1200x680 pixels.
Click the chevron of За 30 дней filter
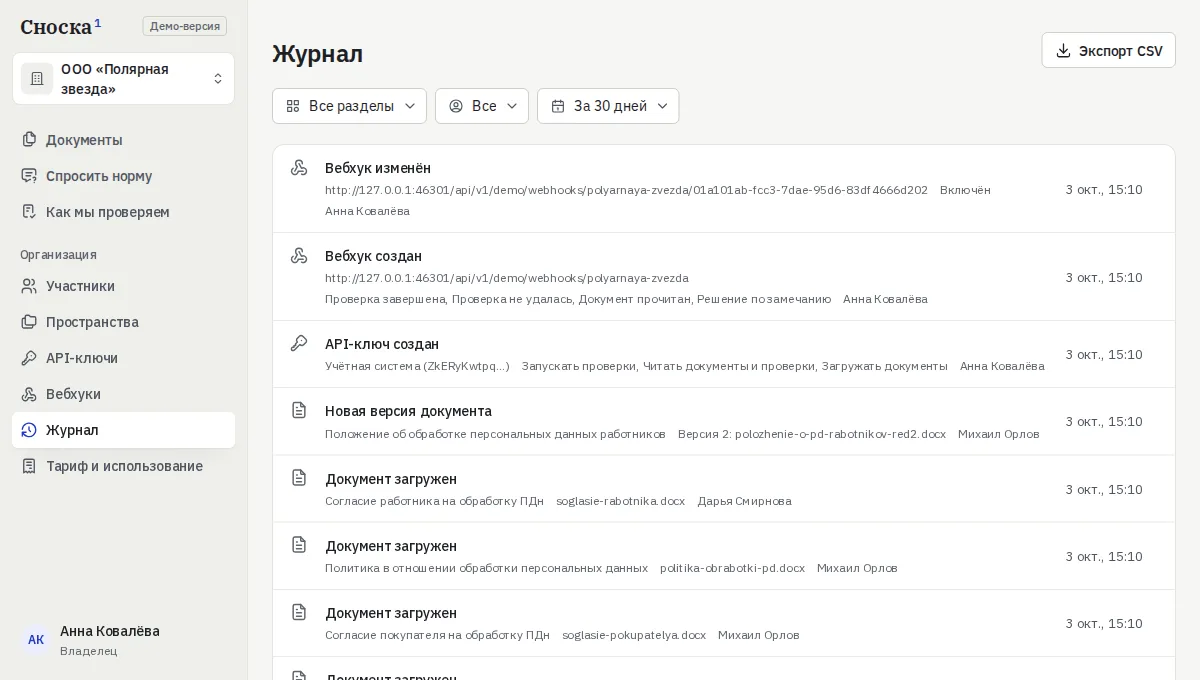[662, 106]
